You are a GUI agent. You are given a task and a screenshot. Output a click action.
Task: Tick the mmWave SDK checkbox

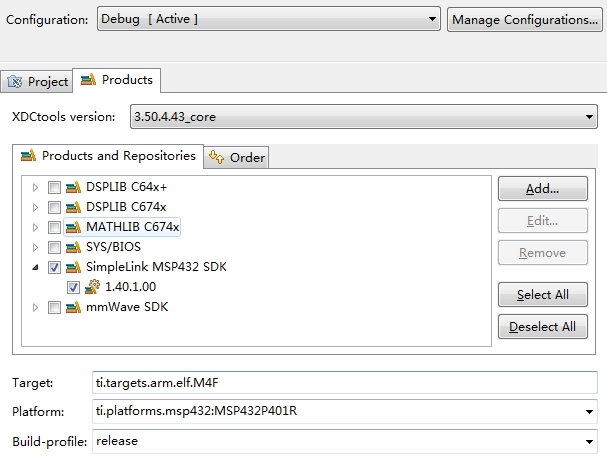(x=54, y=308)
